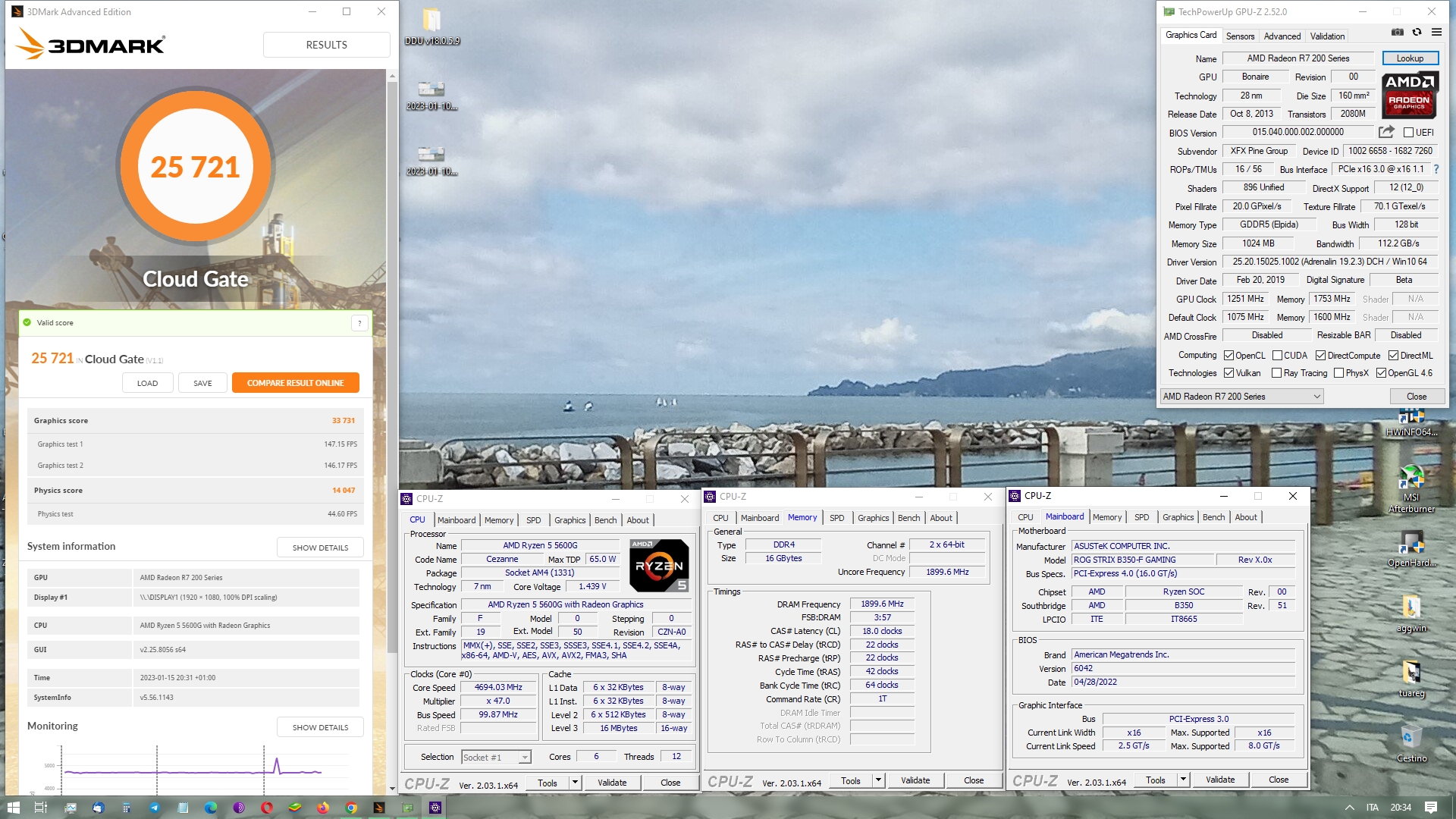The height and width of the screenshot is (819, 1456).
Task: Open Opera browser from the taskbar
Action: [267, 808]
